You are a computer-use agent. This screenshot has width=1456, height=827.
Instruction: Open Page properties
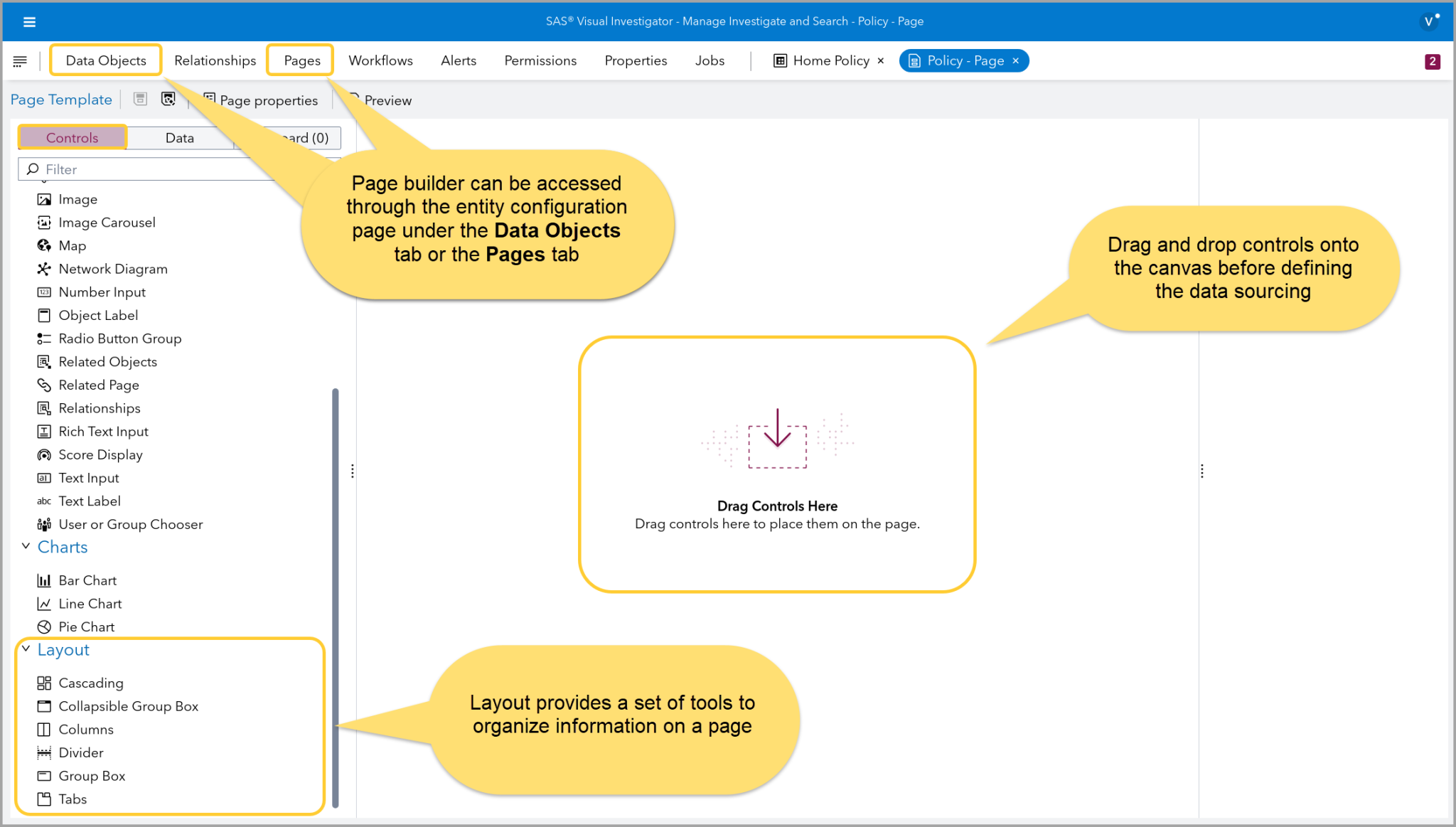[x=268, y=100]
